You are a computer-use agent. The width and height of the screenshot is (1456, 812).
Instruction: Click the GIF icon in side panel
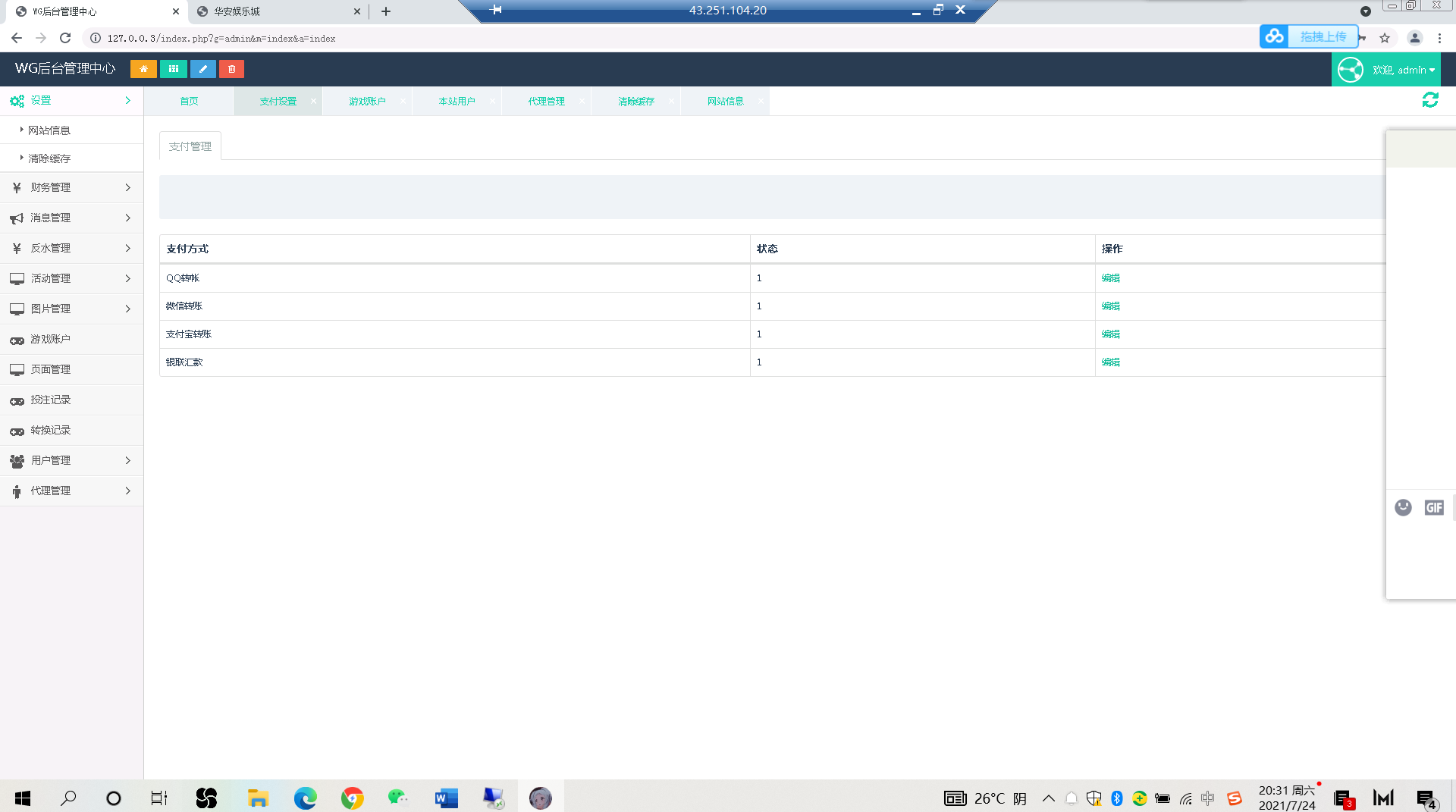point(1434,508)
